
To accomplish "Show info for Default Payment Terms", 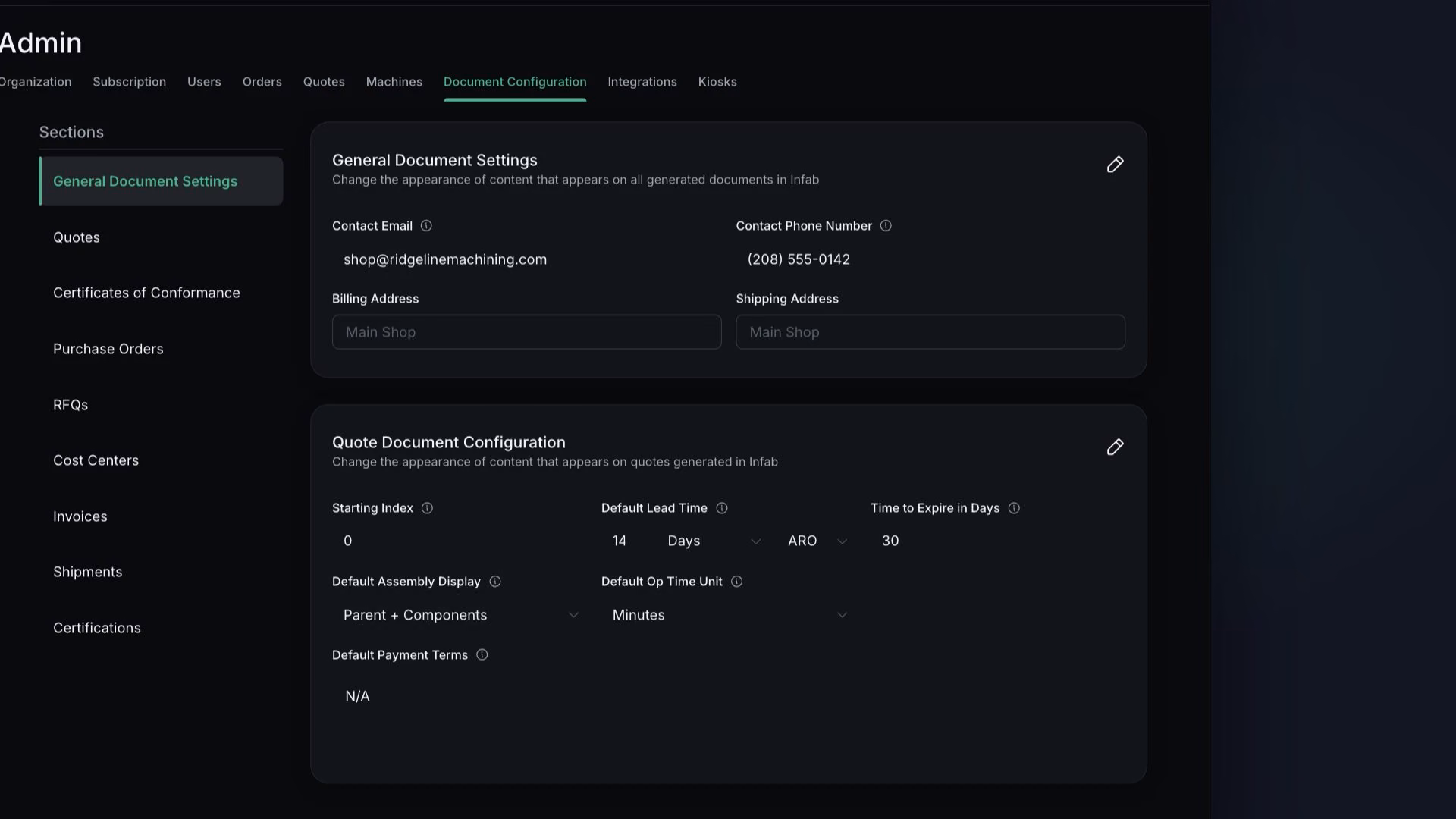I will click(482, 655).
